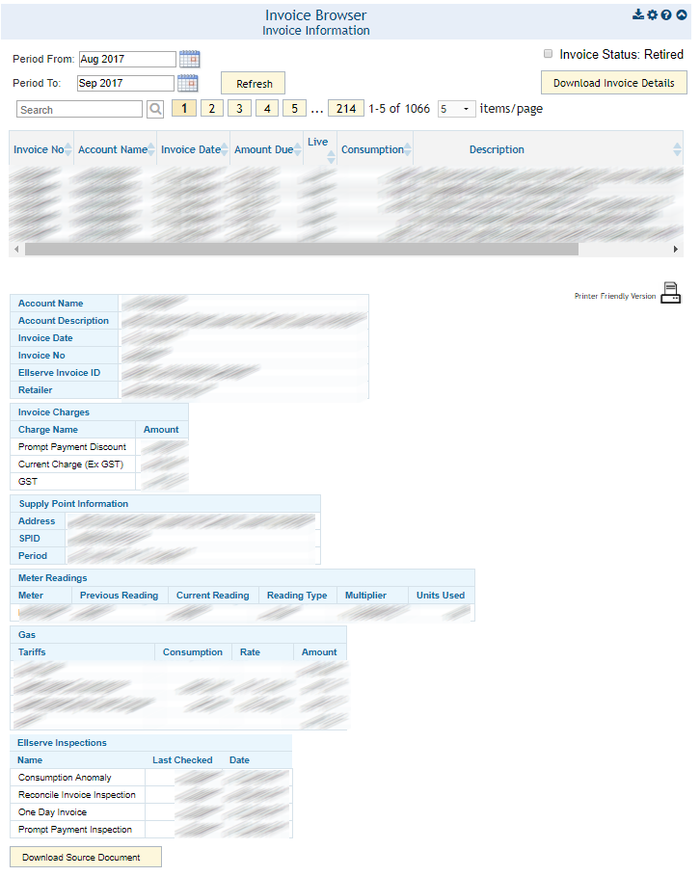
Task: Open the Period To calendar picker
Action: pos(187,83)
